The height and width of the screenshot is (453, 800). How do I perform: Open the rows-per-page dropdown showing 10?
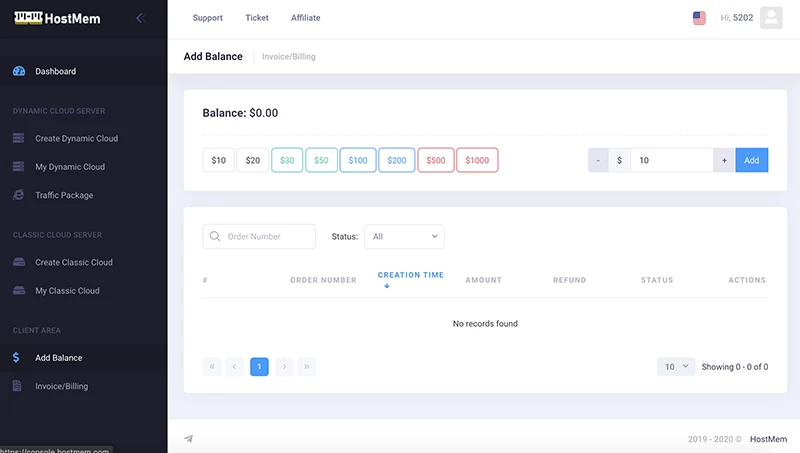coord(676,367)
